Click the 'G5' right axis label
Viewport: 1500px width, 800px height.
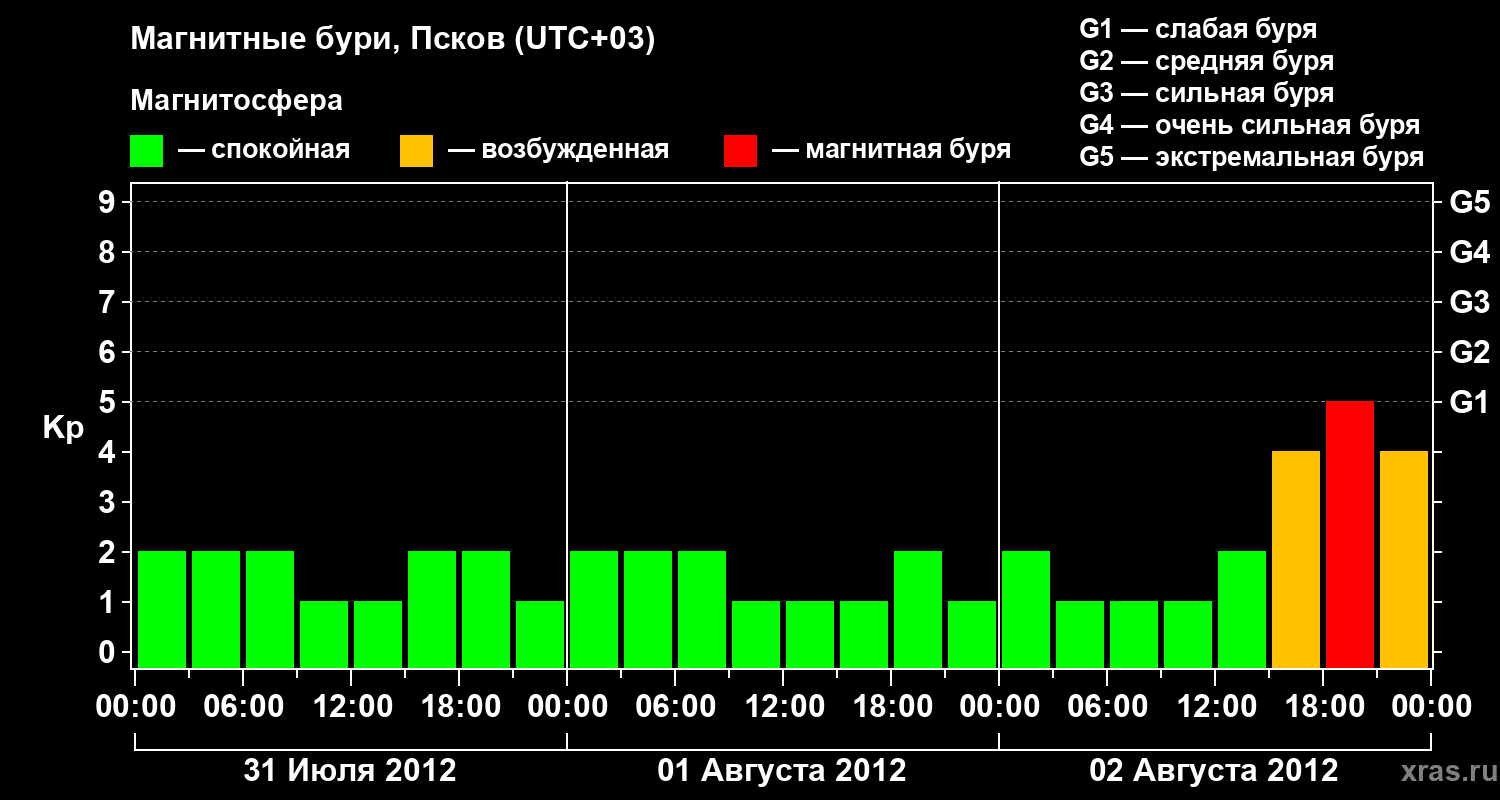coord(1469,202)
